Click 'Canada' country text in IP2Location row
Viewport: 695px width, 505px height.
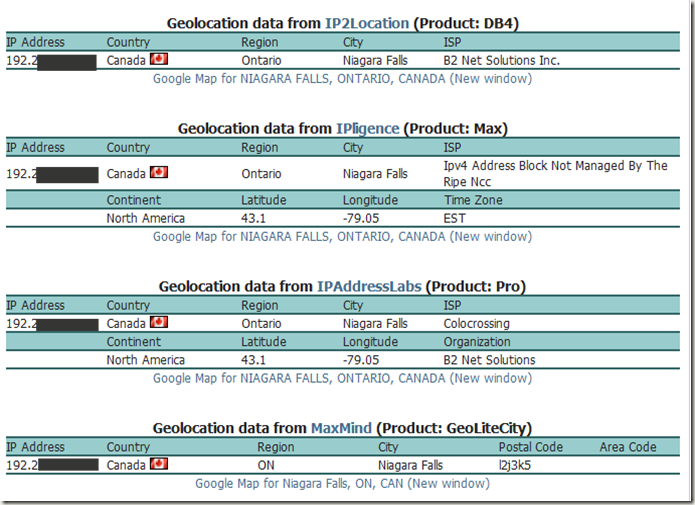click(x=126, y=60)
